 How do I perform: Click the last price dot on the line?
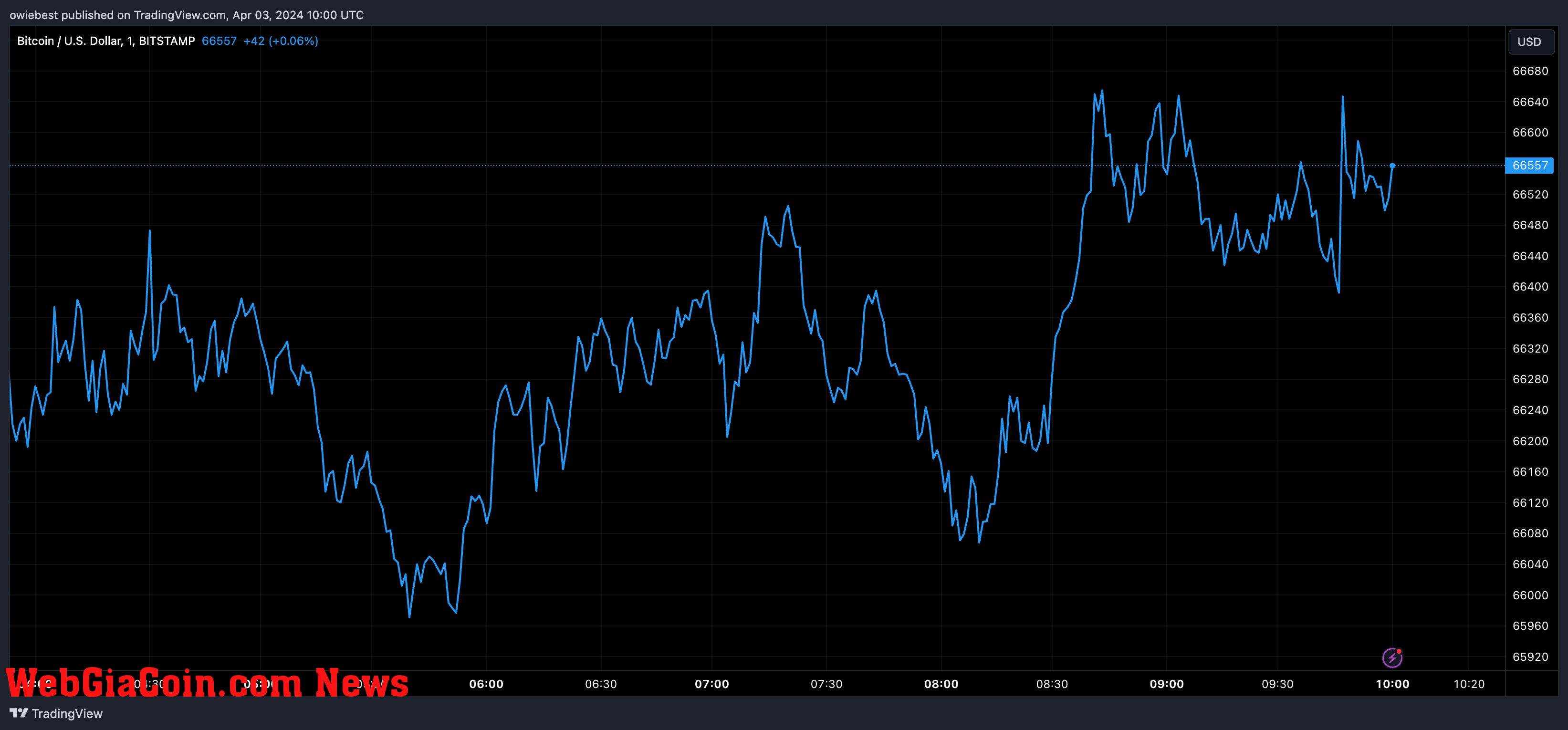pyautogui.click(x=1392, y=166)
